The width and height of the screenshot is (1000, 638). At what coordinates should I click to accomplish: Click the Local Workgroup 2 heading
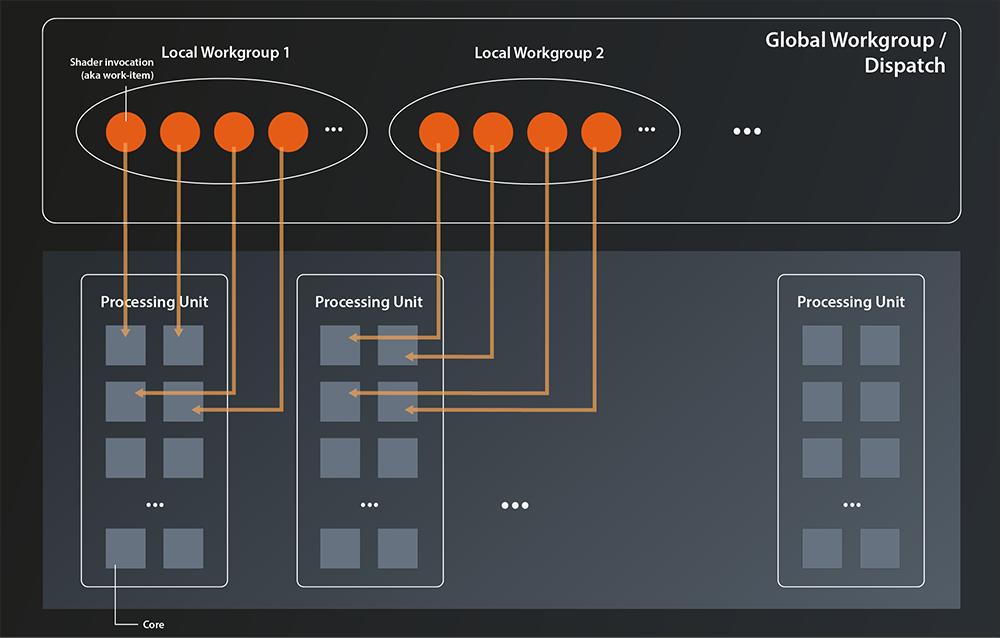[540, 52]
